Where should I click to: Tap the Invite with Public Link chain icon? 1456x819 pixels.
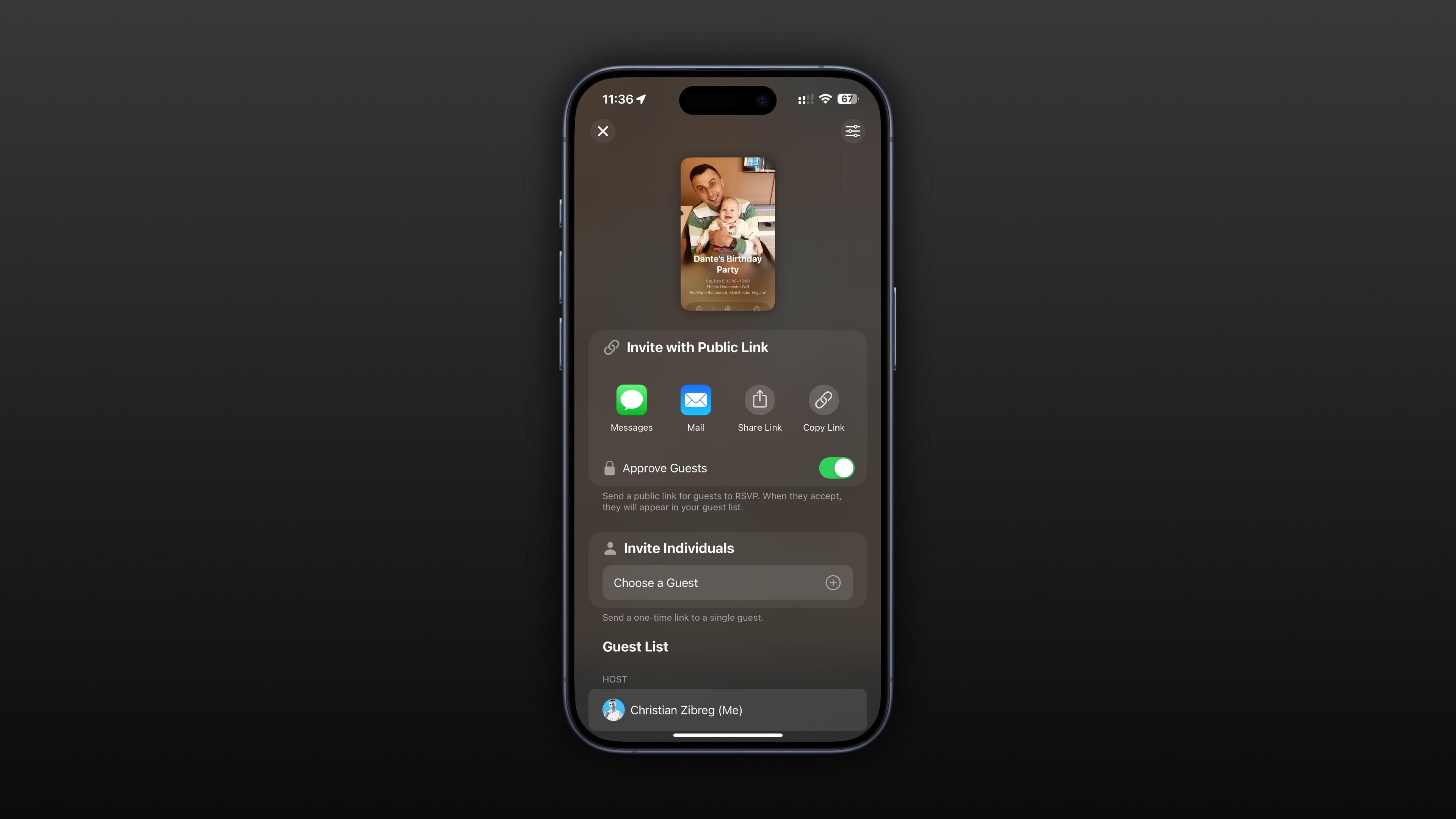coord(610,346)
